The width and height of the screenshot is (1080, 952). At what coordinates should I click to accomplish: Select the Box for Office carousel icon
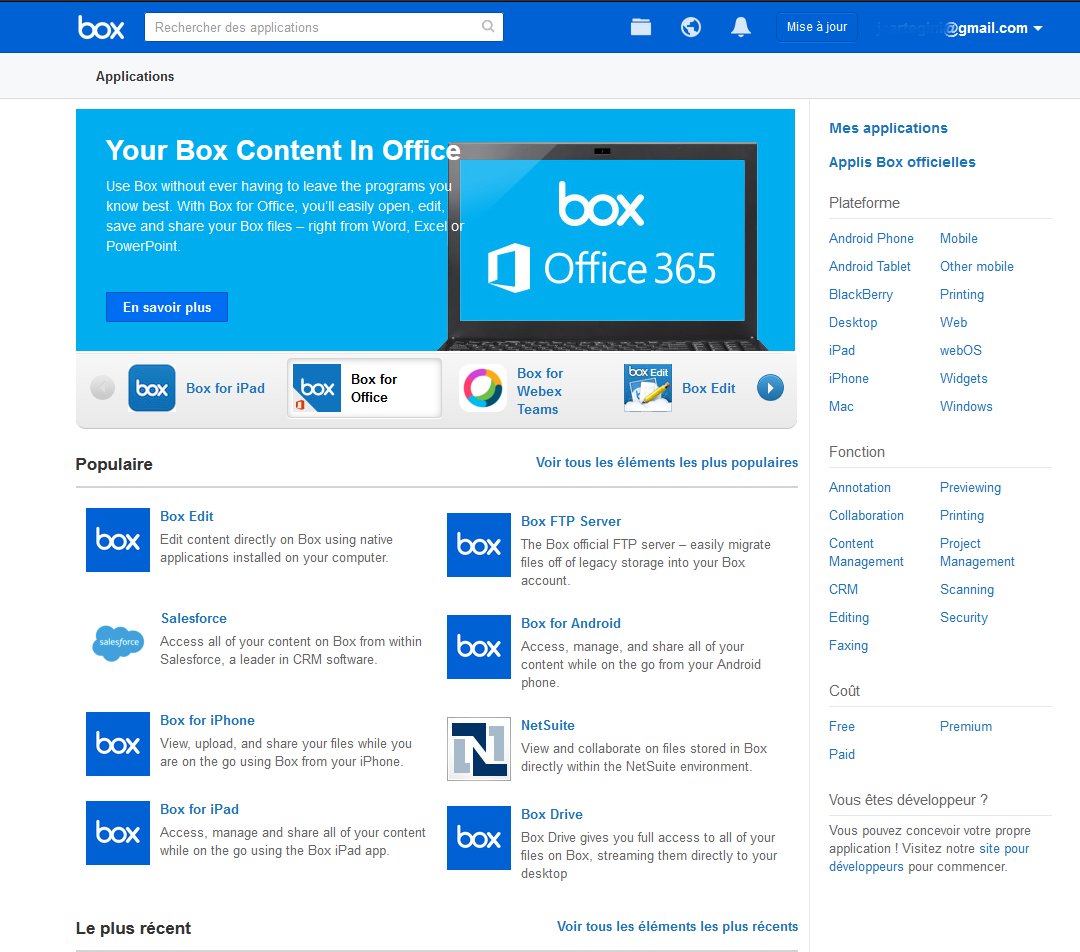coord(316,388)
